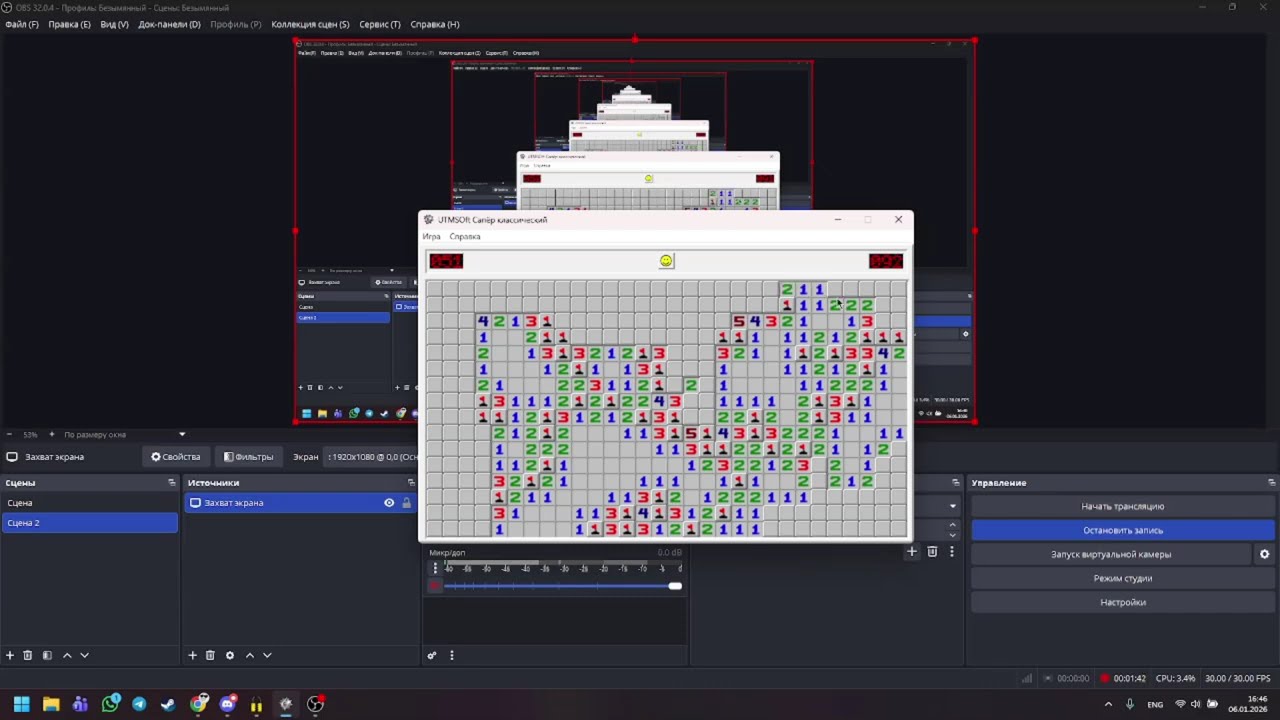Screen dimensions: 1280x720
Task: Click Запуск виртуальной камеры button
Action: [1110, 554]
